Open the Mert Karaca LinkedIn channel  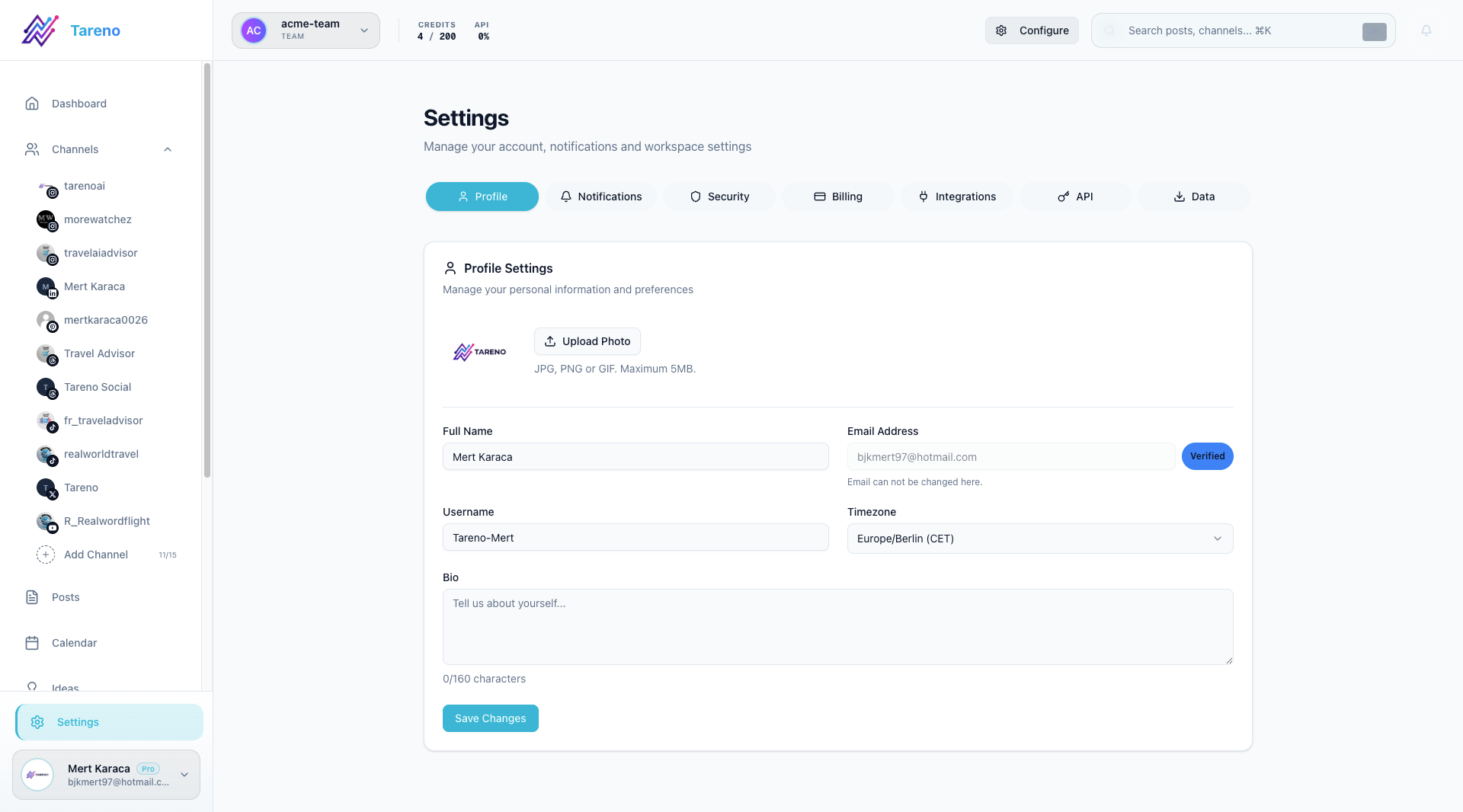click(94, 286)
